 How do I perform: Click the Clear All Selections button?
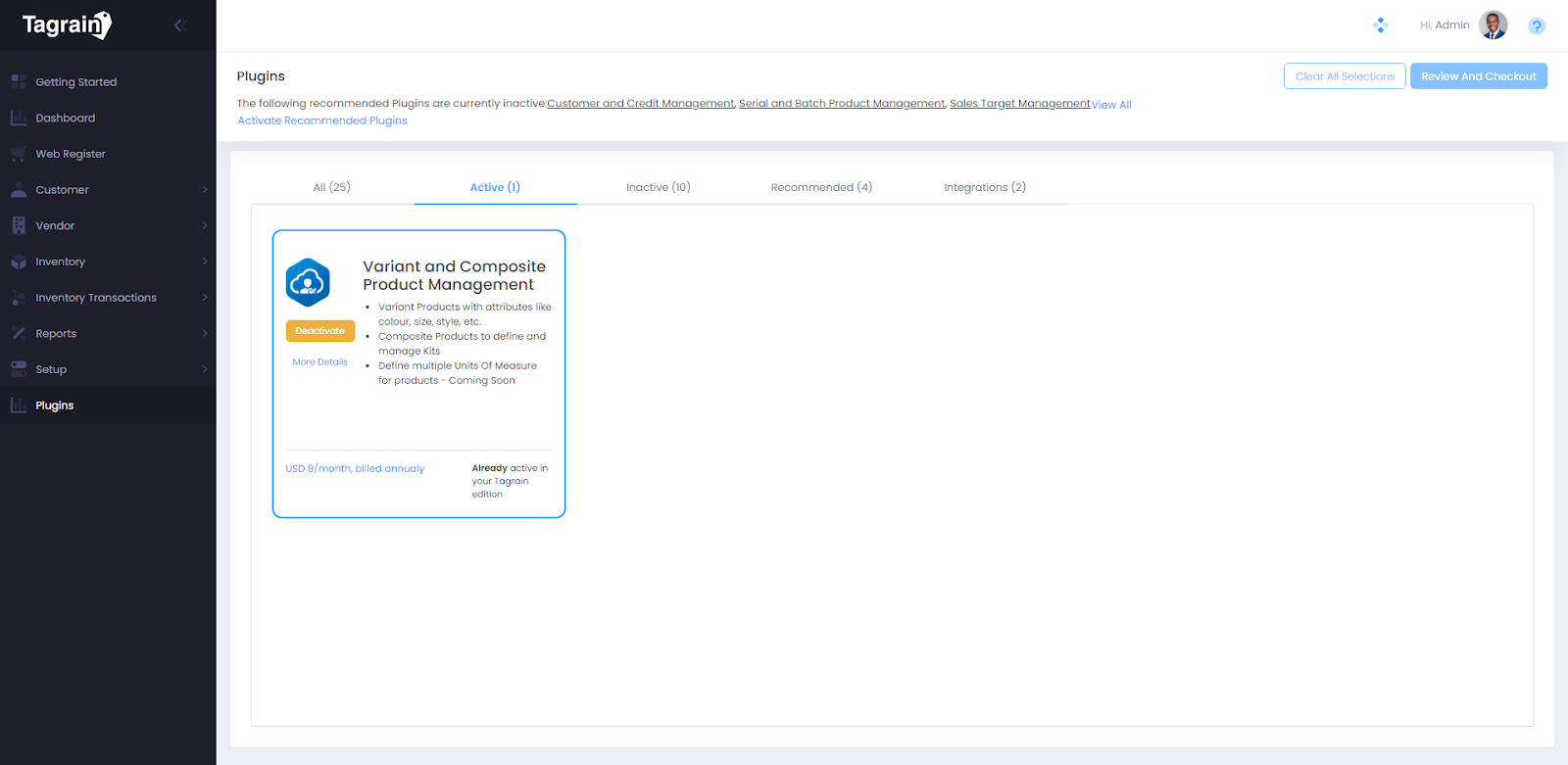tap(1345, 76)
